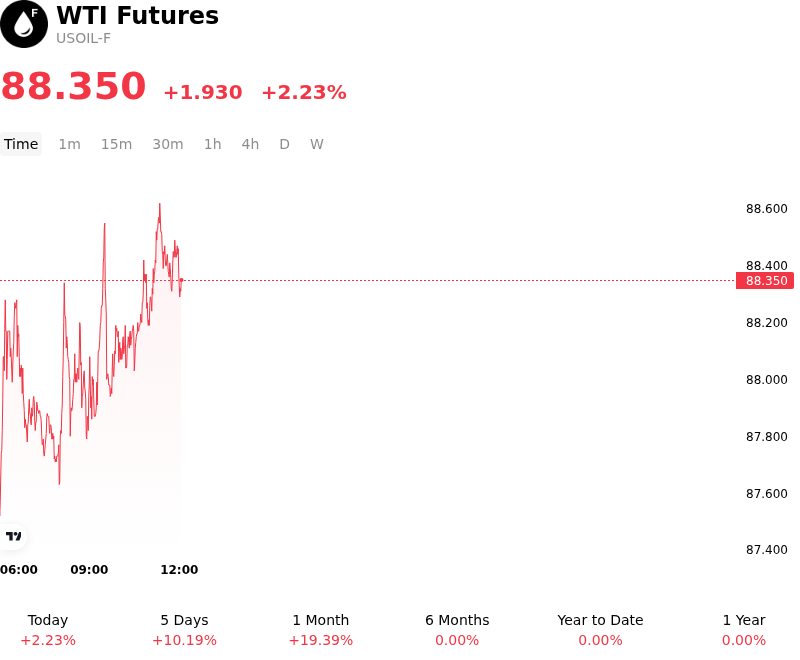The width and height of the screenshot is (800, 660).
Task: Click the red 88.350 price label
Action: 765,281
